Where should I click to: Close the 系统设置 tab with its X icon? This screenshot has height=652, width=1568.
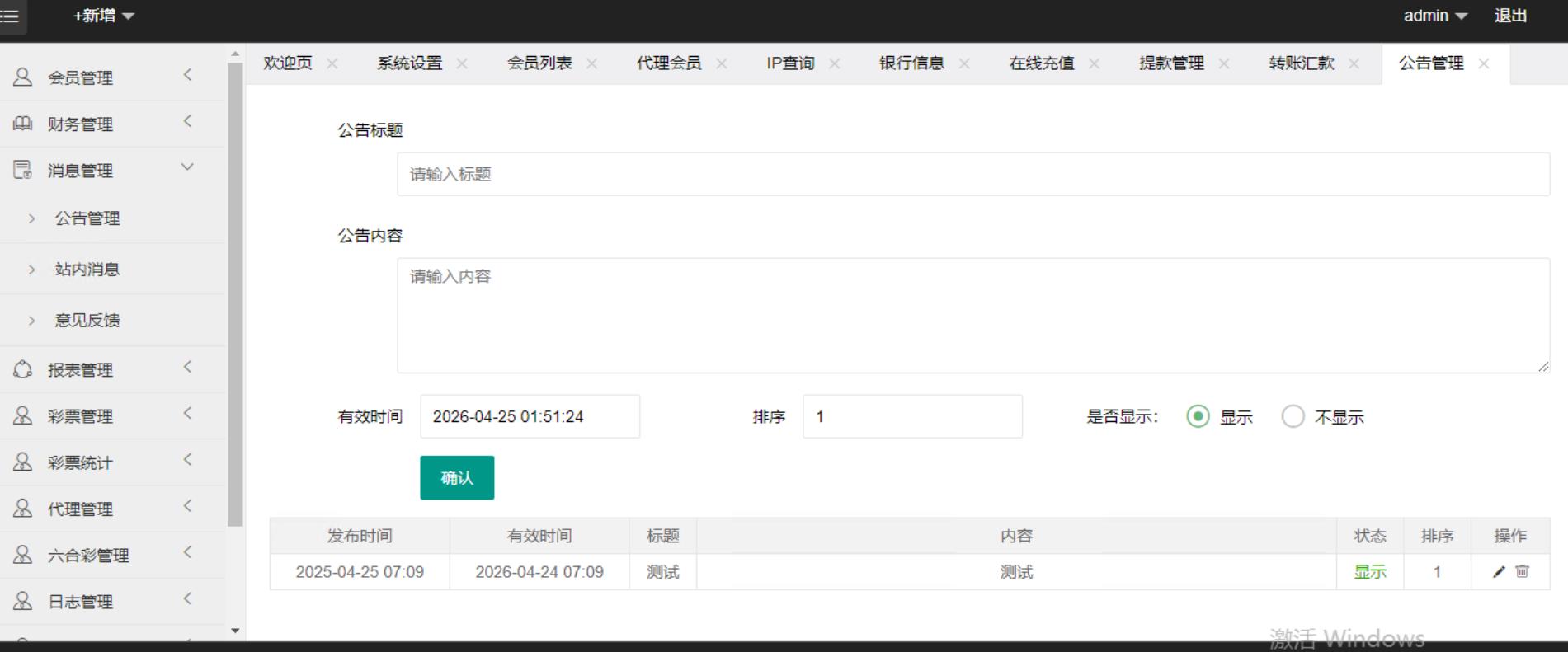pos(462,63)
